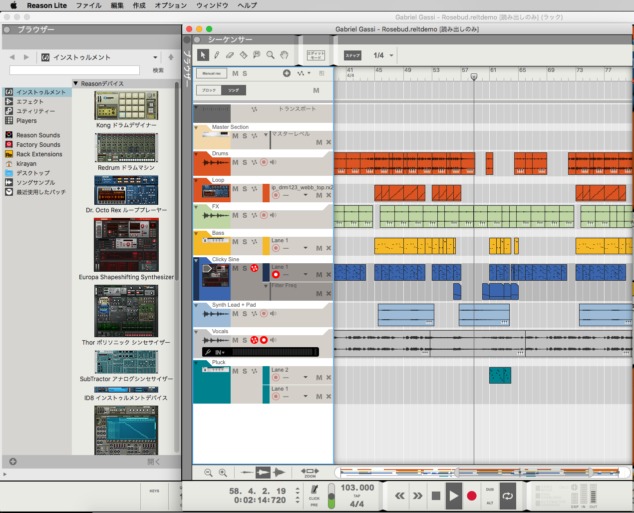Select Players in browser sidebar
Screen dimensions: 634x513
tap(27, 120)
